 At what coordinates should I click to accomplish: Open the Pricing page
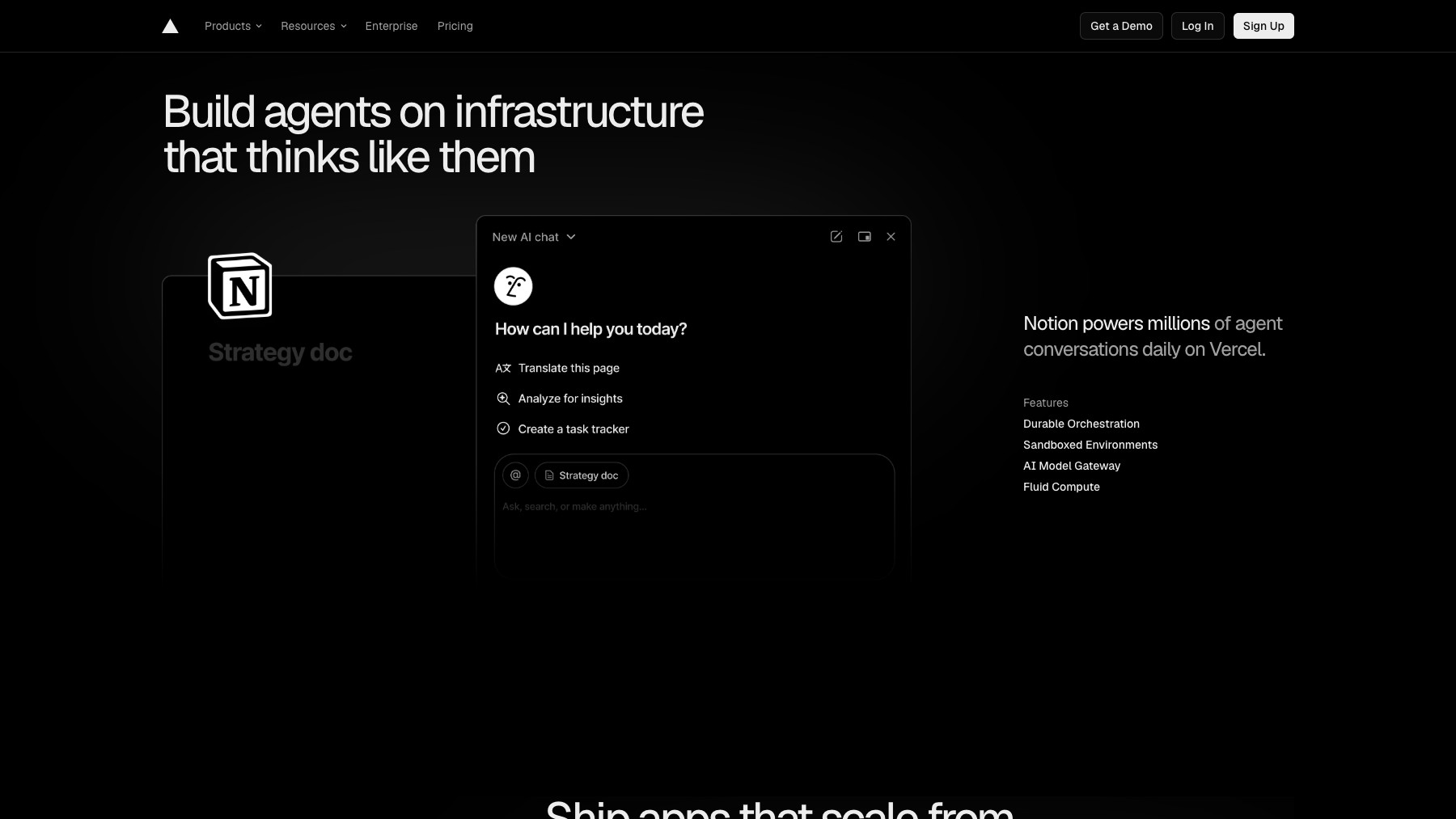point(455,26)
